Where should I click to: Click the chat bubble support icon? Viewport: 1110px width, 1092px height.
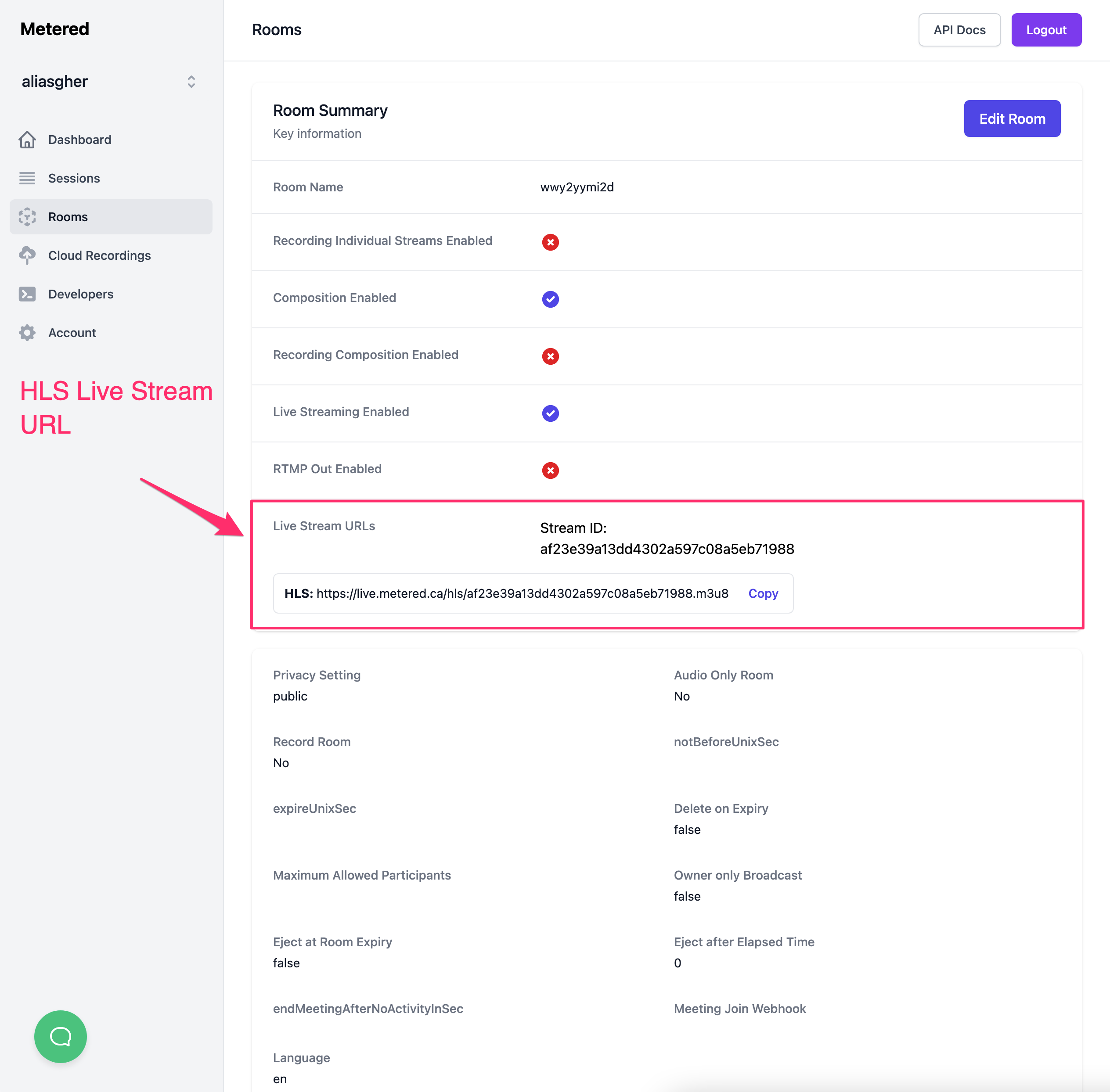pyautogui.click(x=61, y=1035)
